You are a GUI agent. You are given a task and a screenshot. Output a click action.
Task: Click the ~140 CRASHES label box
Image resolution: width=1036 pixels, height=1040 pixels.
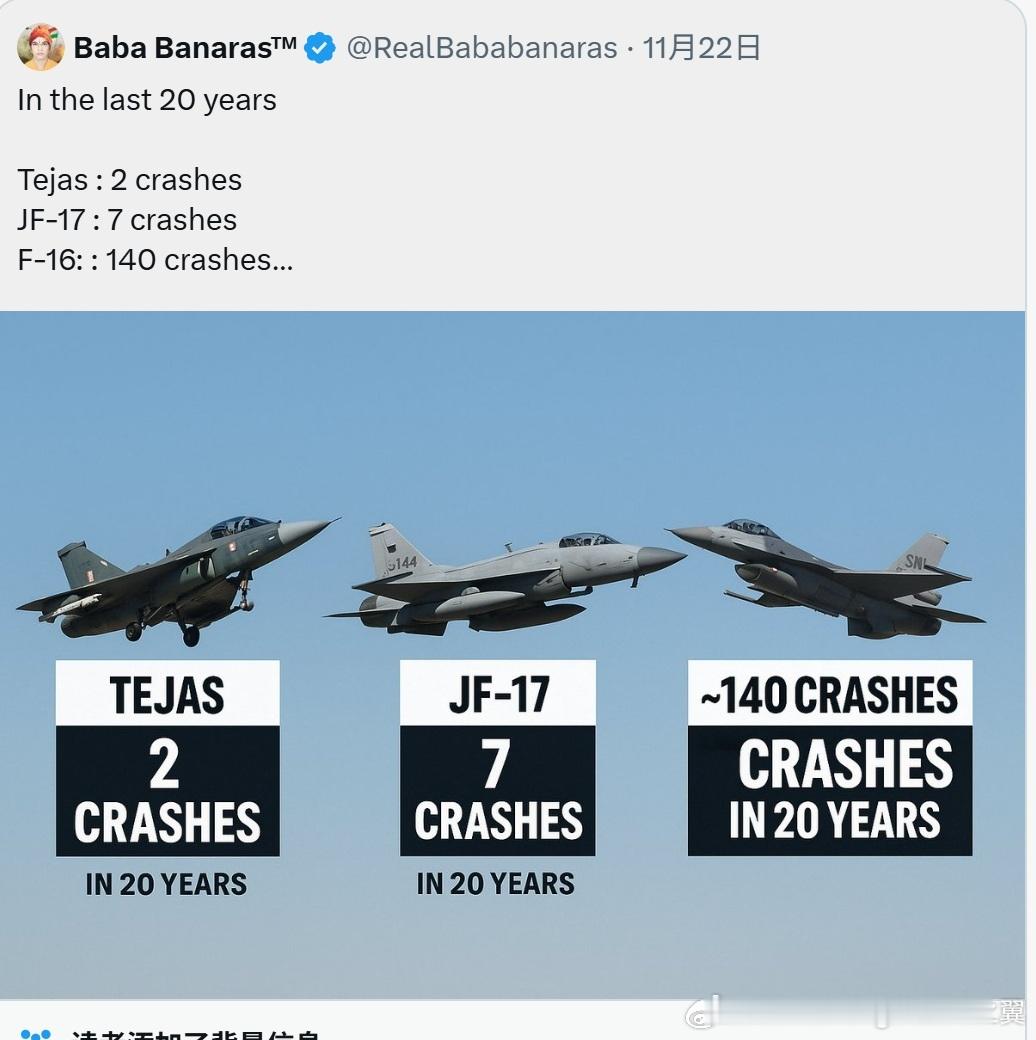(x=830, y=757)
